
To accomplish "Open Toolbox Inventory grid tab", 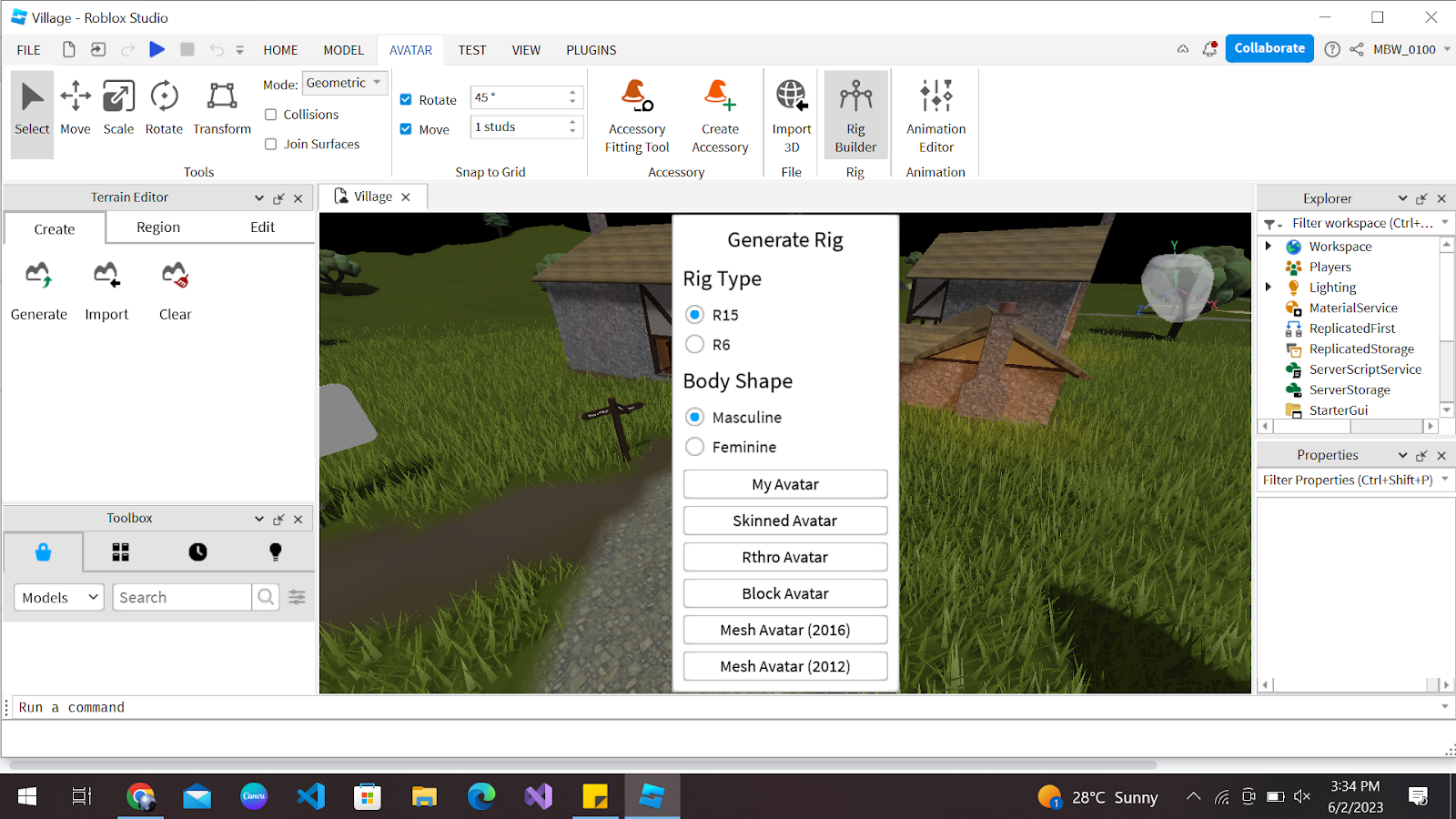I will tap(120, 551).
